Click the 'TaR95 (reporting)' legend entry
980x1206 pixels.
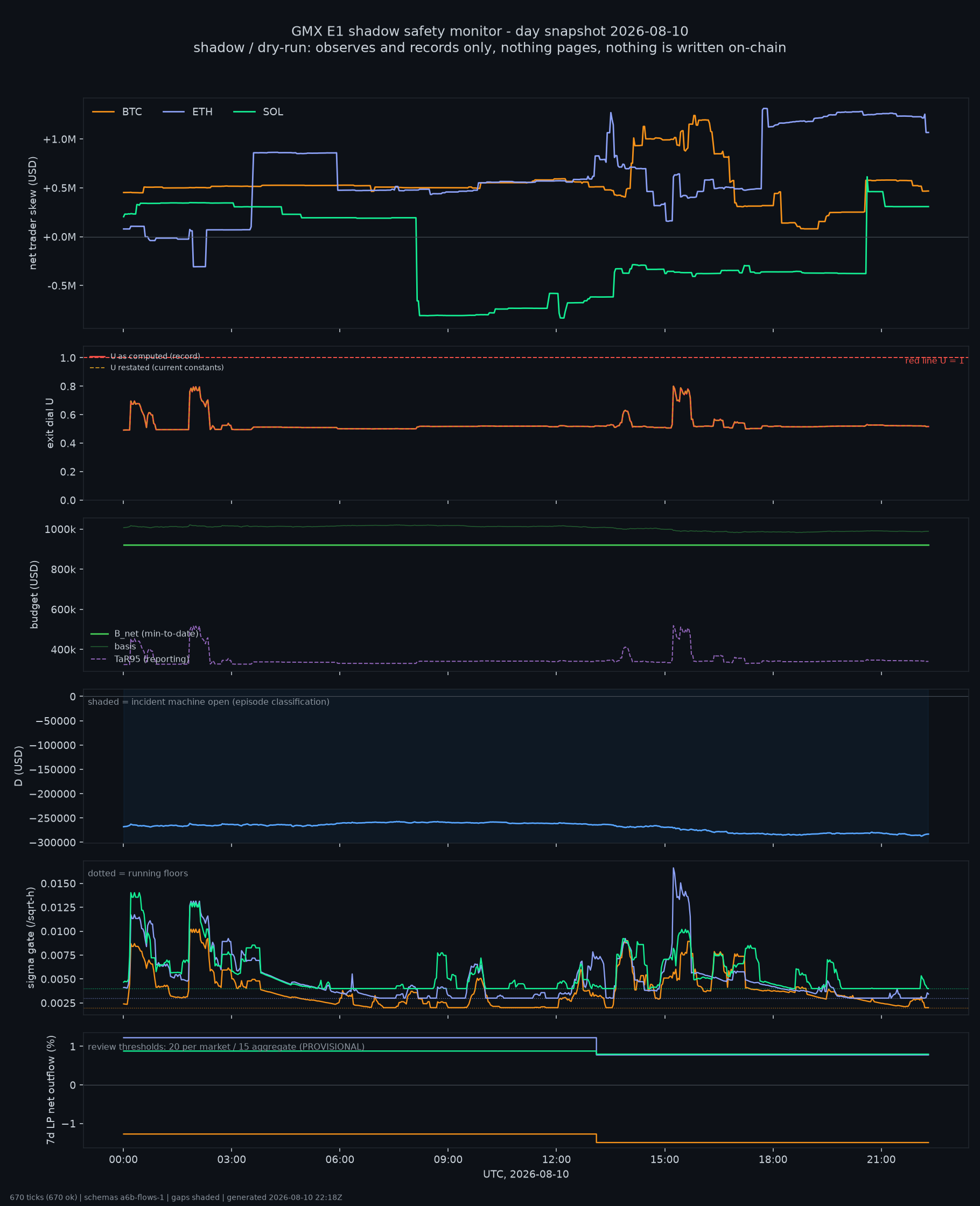(x=140, y=659)
